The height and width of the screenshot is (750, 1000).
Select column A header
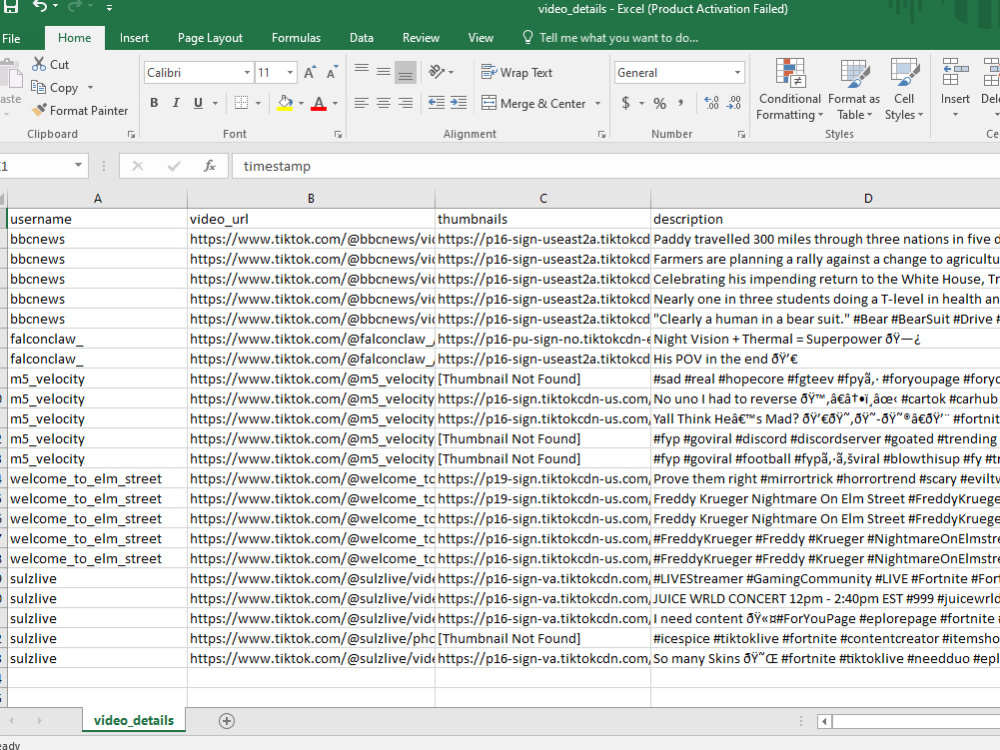(98, 198)
